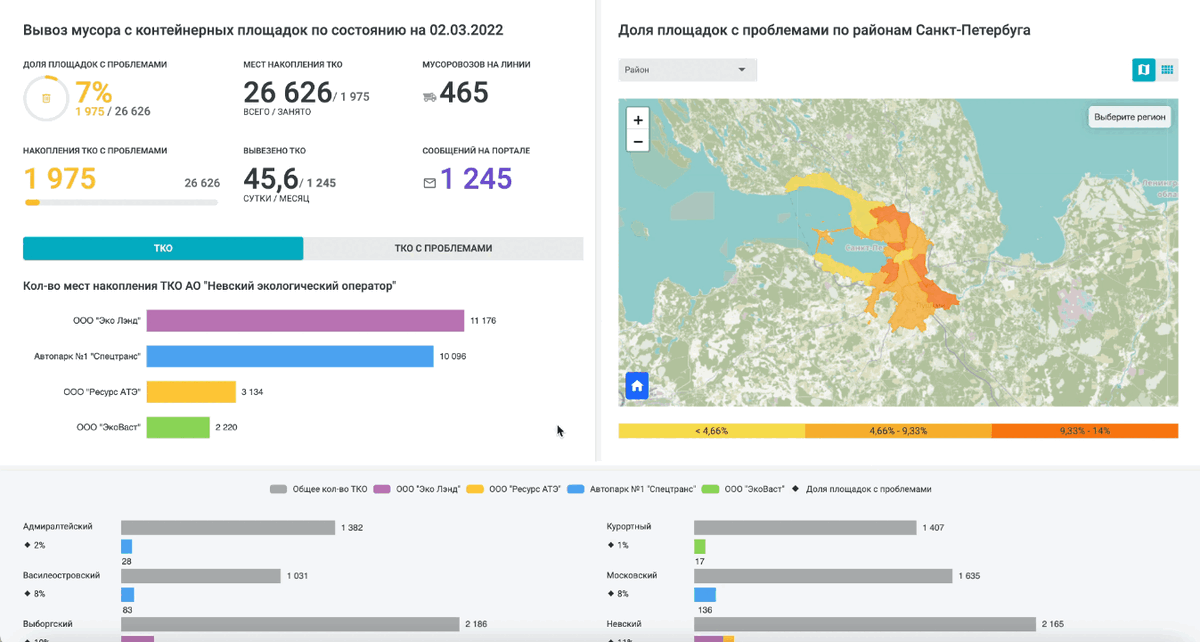Click the Курортный small green bar 17

699,546
